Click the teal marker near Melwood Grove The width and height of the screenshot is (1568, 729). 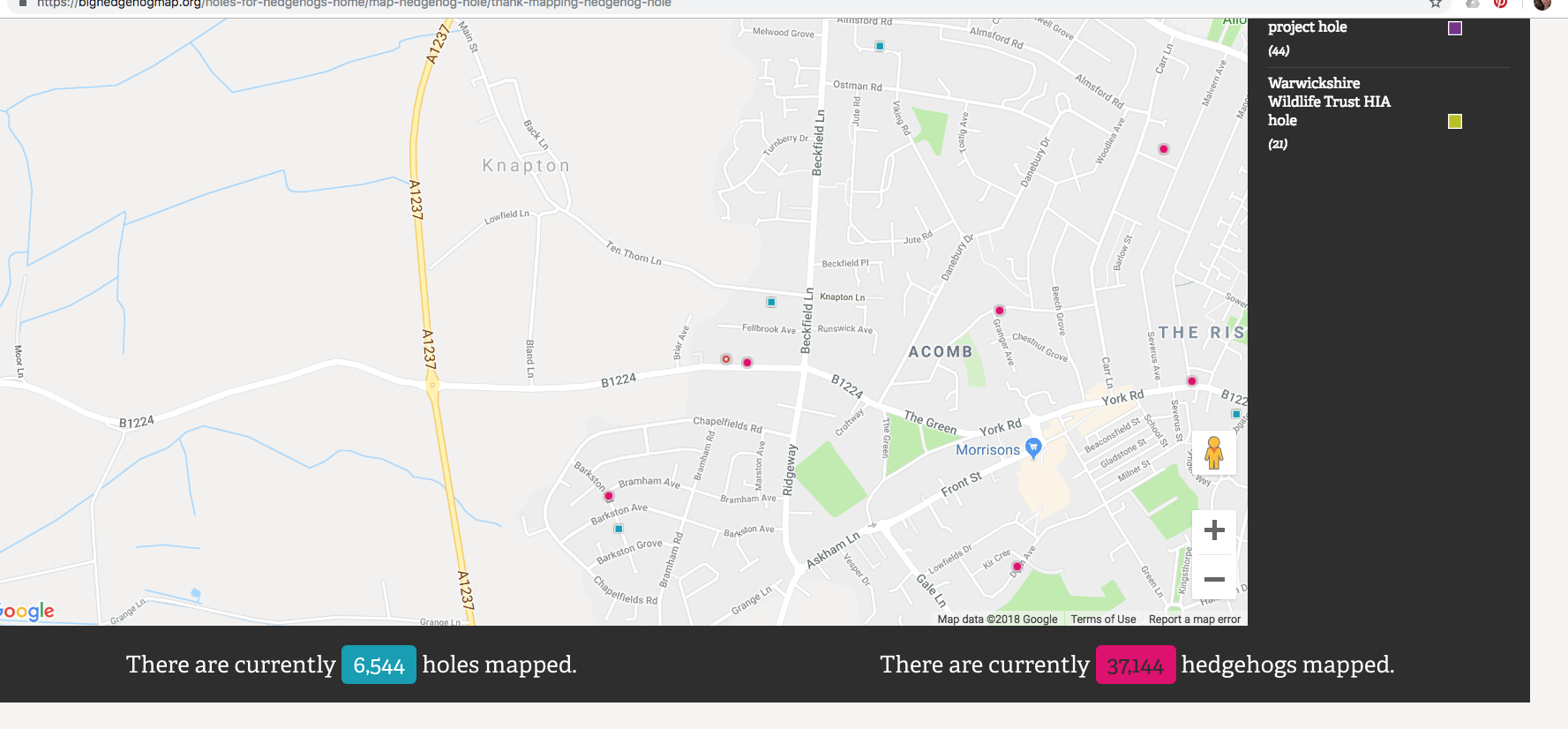[x=879, y=44]
